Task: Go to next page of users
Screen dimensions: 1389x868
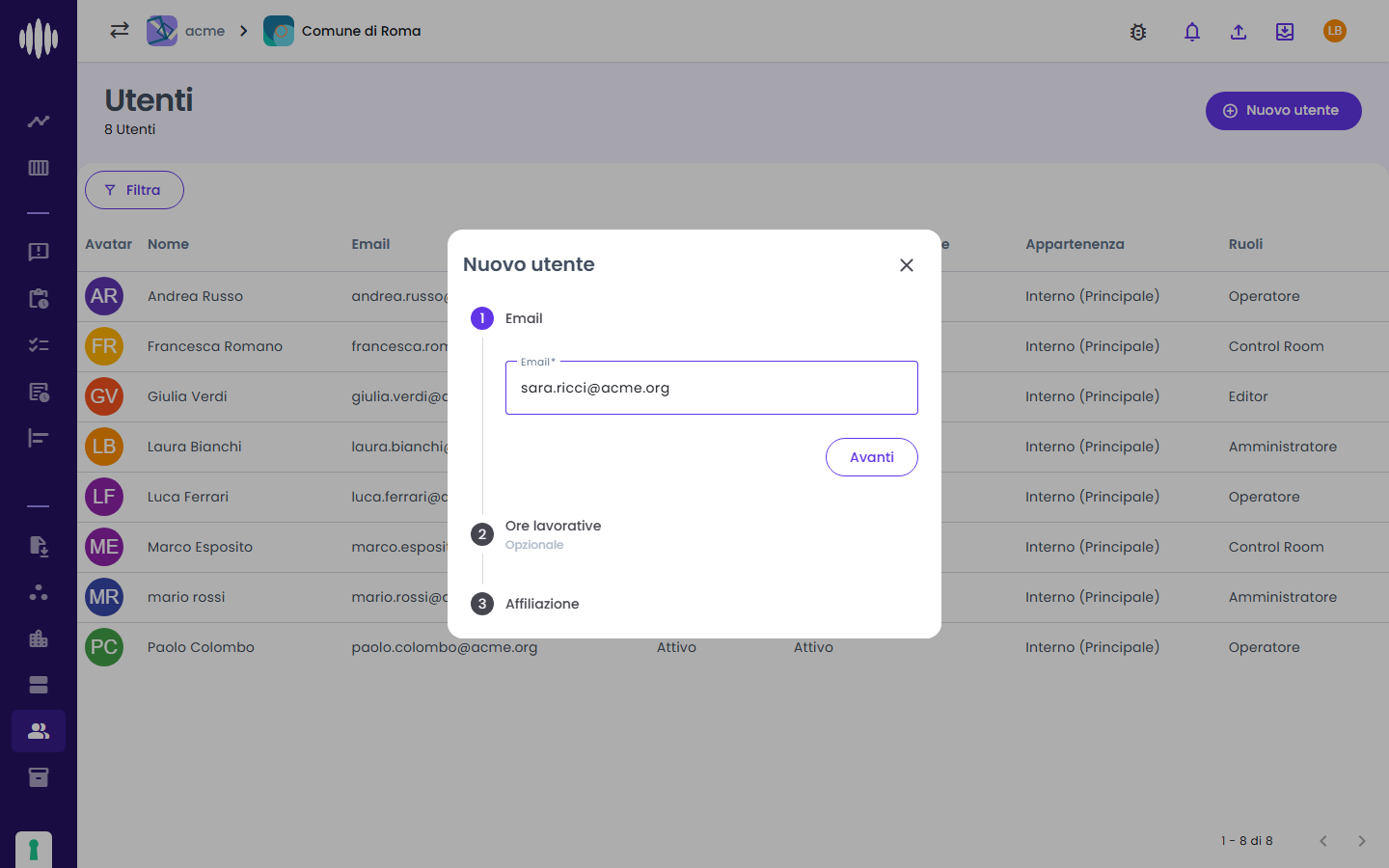Action: tap(1362, 841)
